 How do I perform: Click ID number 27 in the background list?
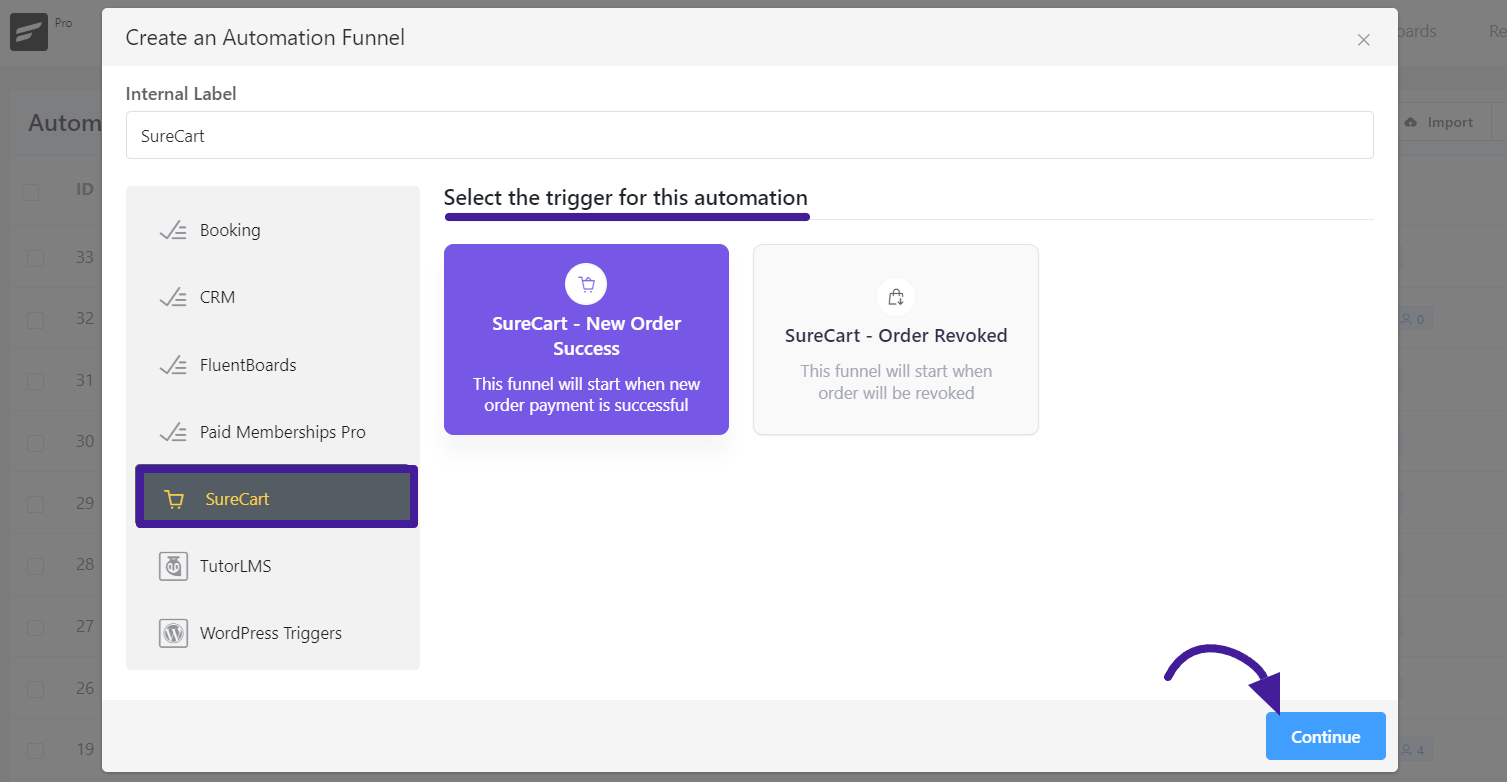[85, 626]
